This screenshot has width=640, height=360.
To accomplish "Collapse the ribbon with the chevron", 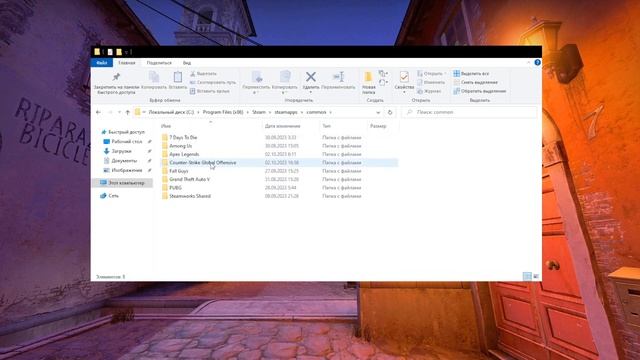I will click(529, 62).
